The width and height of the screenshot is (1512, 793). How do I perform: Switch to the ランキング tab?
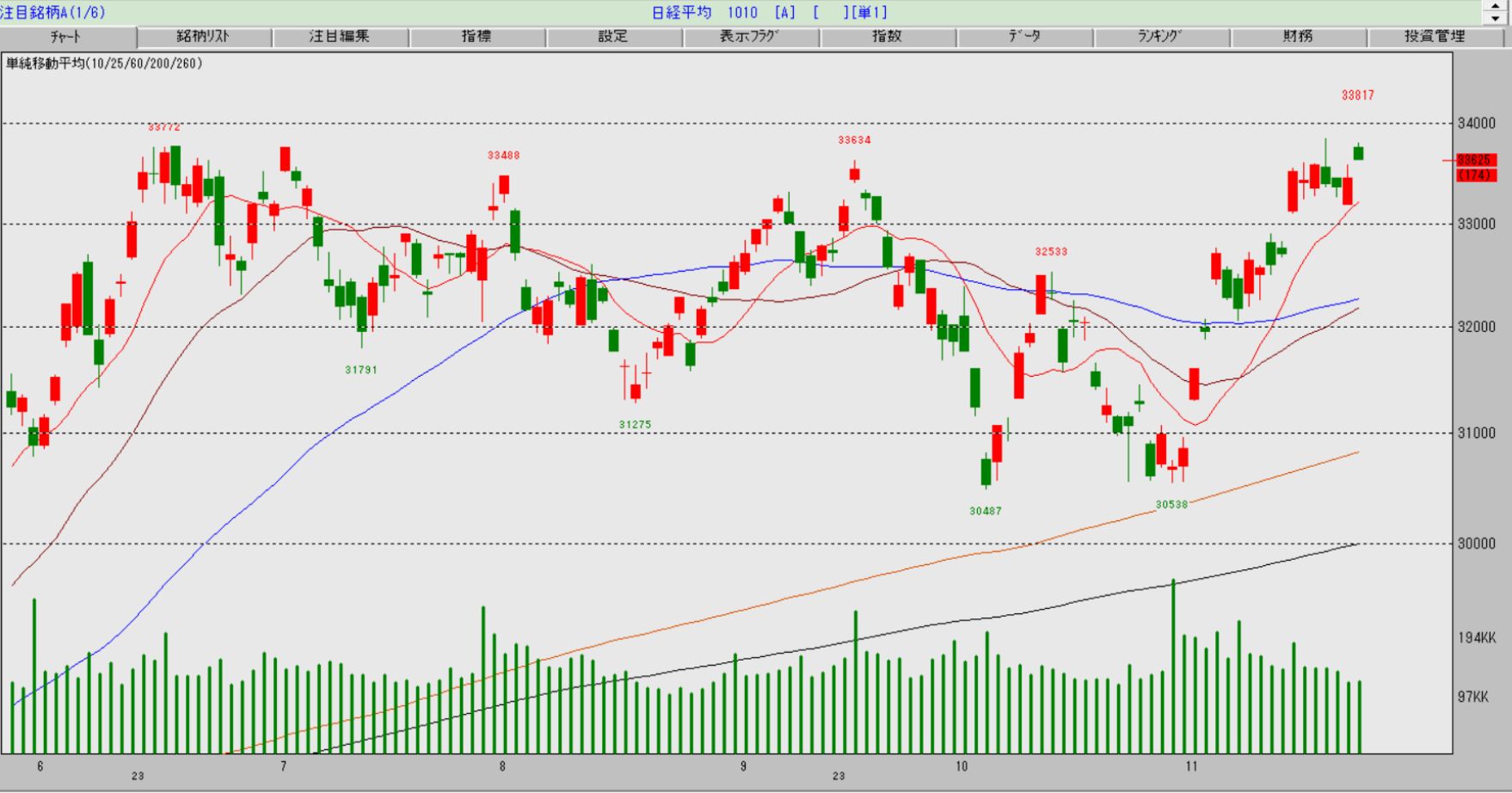pyautogui.click(x=1162, y=37)
